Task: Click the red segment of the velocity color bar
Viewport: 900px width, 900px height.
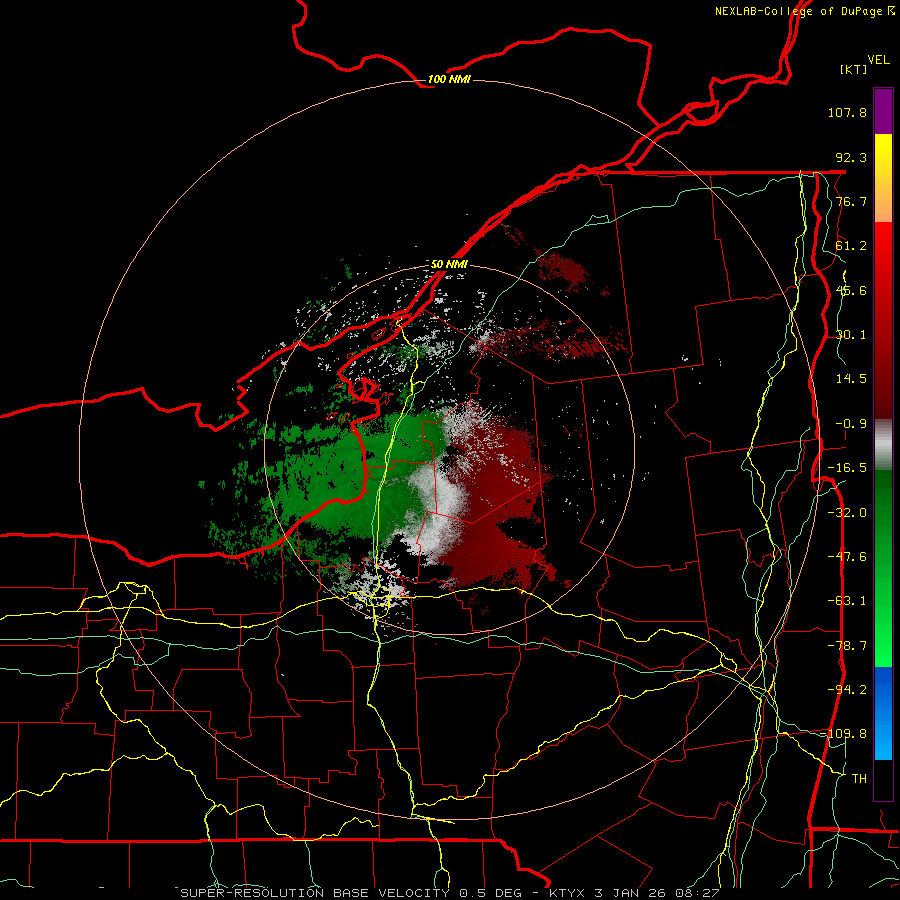Action: click(x=883, y=320)
